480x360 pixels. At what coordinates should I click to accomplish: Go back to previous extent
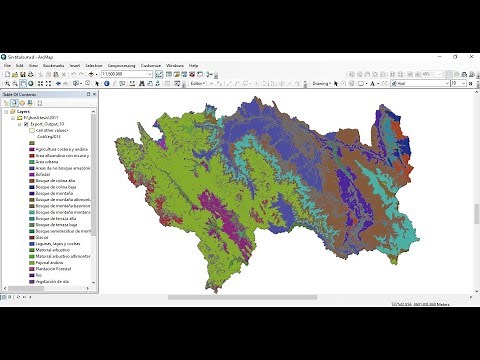tap(58, 83)
